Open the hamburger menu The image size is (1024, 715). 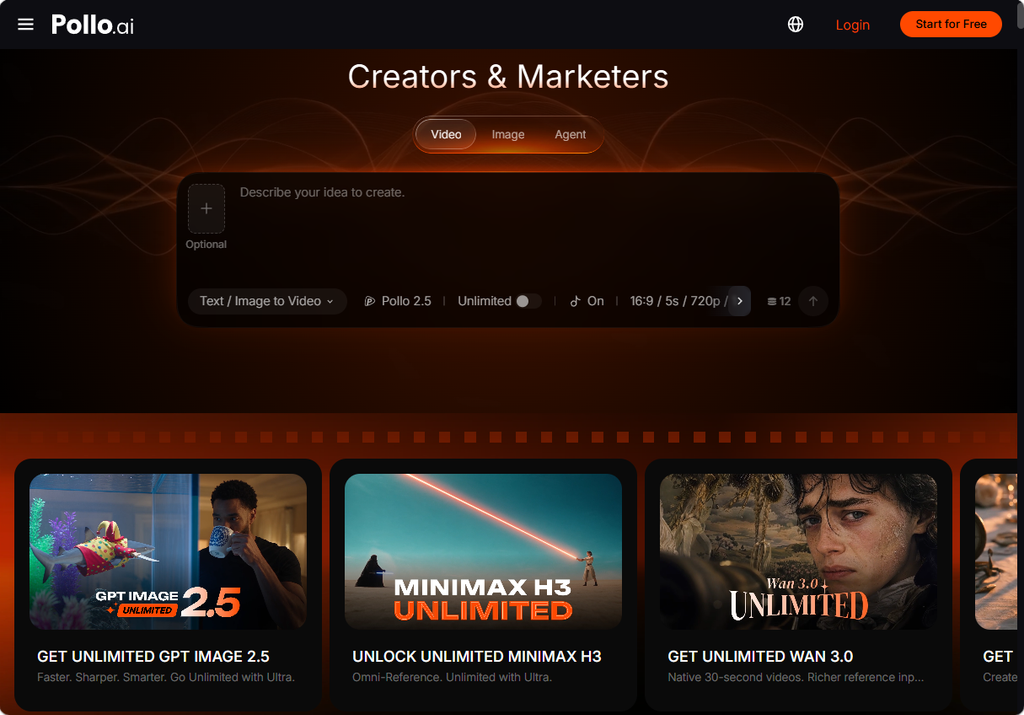pyautogui.click(x=25, y=24)
